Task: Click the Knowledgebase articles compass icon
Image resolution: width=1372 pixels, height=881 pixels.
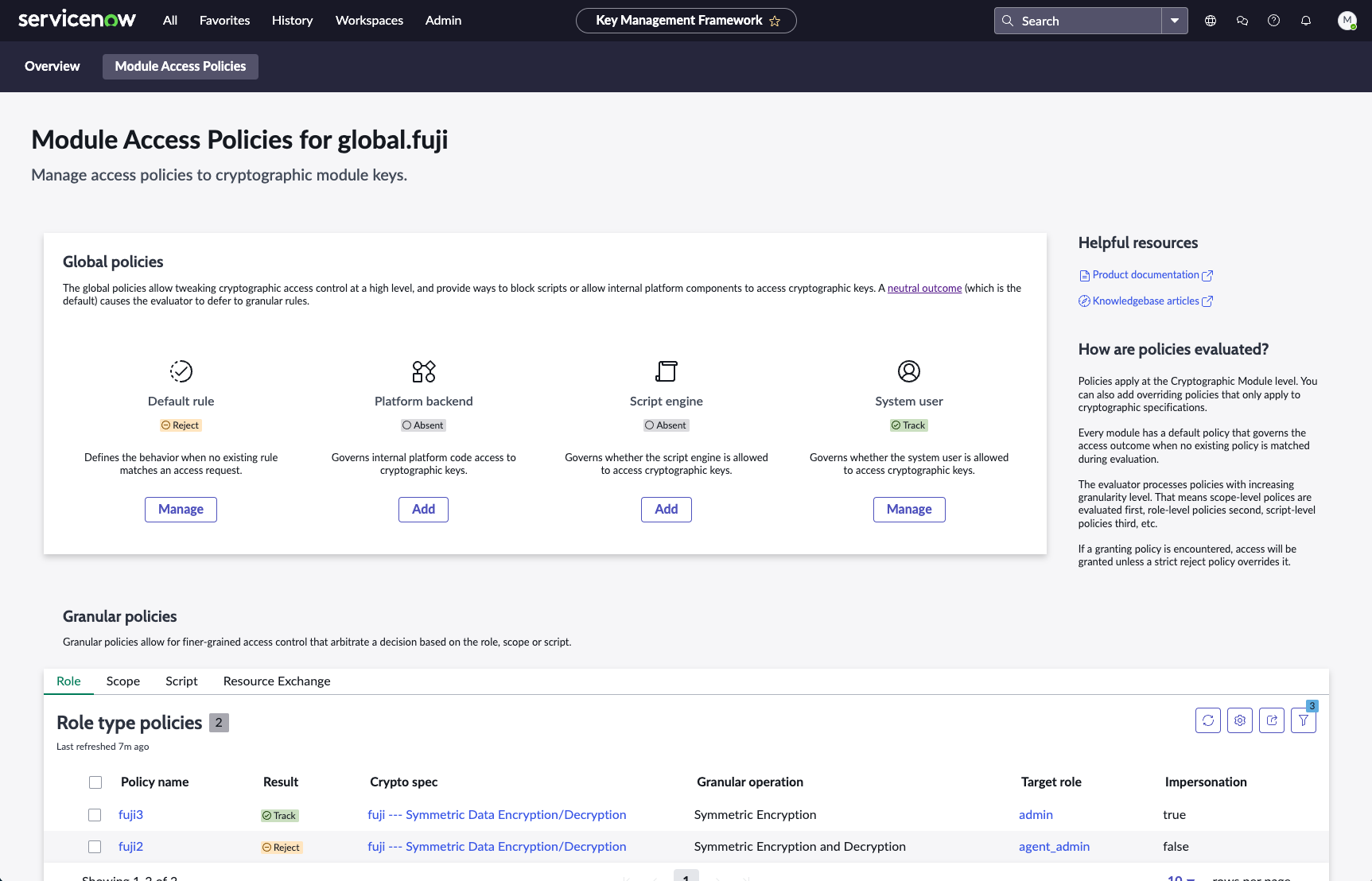Action: tap(1084, 301)
